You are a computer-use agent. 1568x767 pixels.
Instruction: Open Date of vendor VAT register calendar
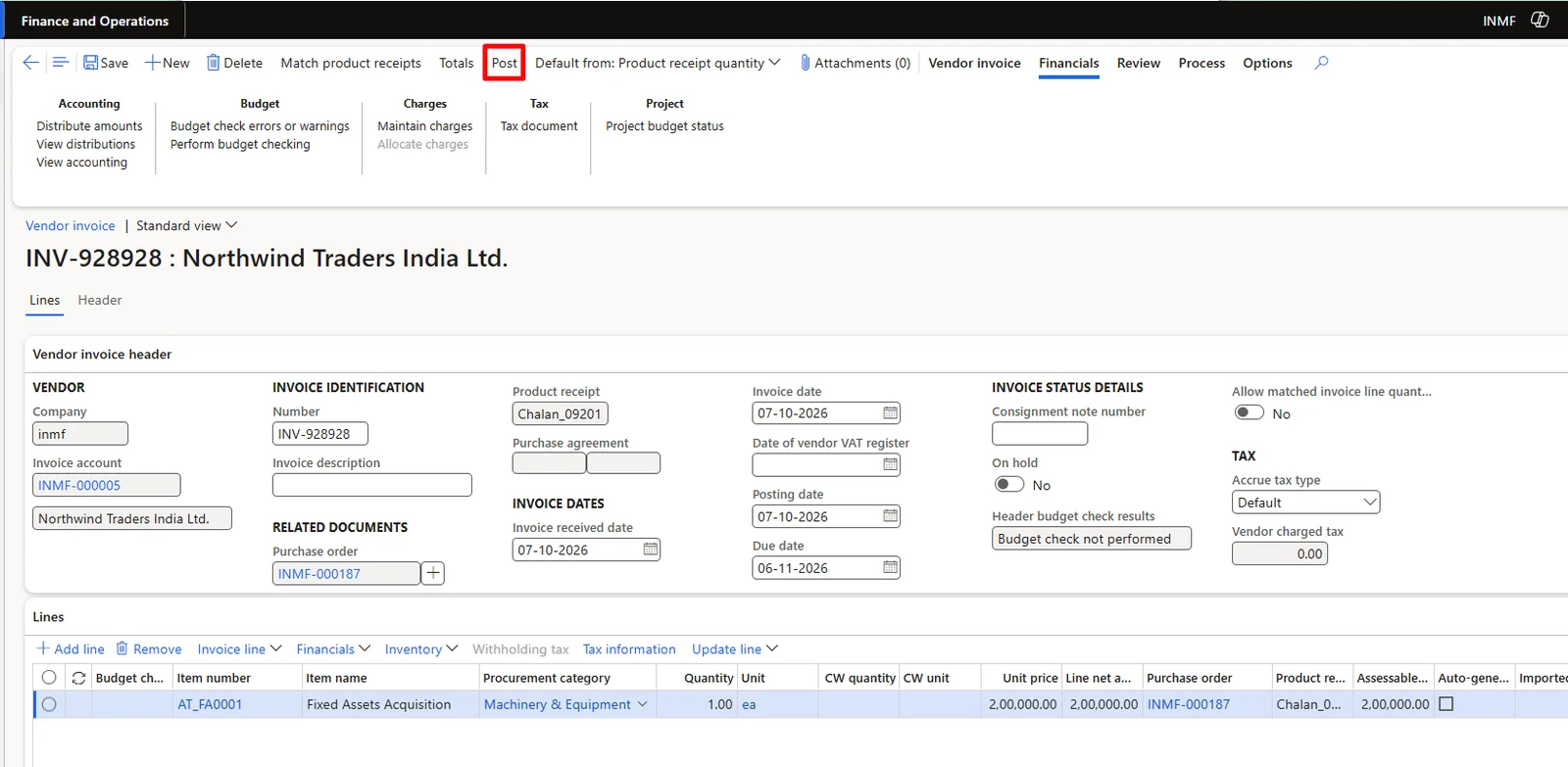(x=890, y=464)
